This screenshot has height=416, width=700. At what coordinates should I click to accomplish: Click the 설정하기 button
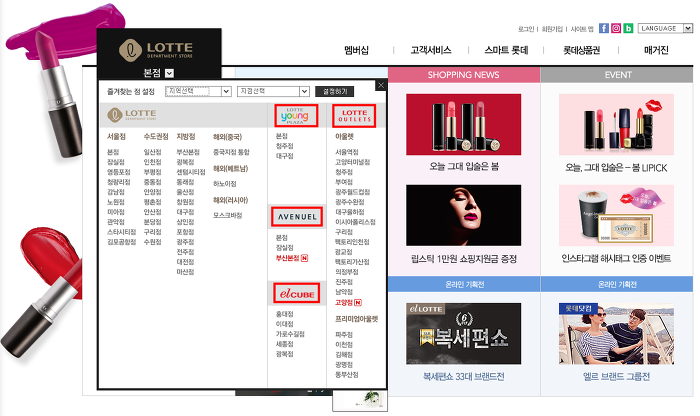point(335,92)
